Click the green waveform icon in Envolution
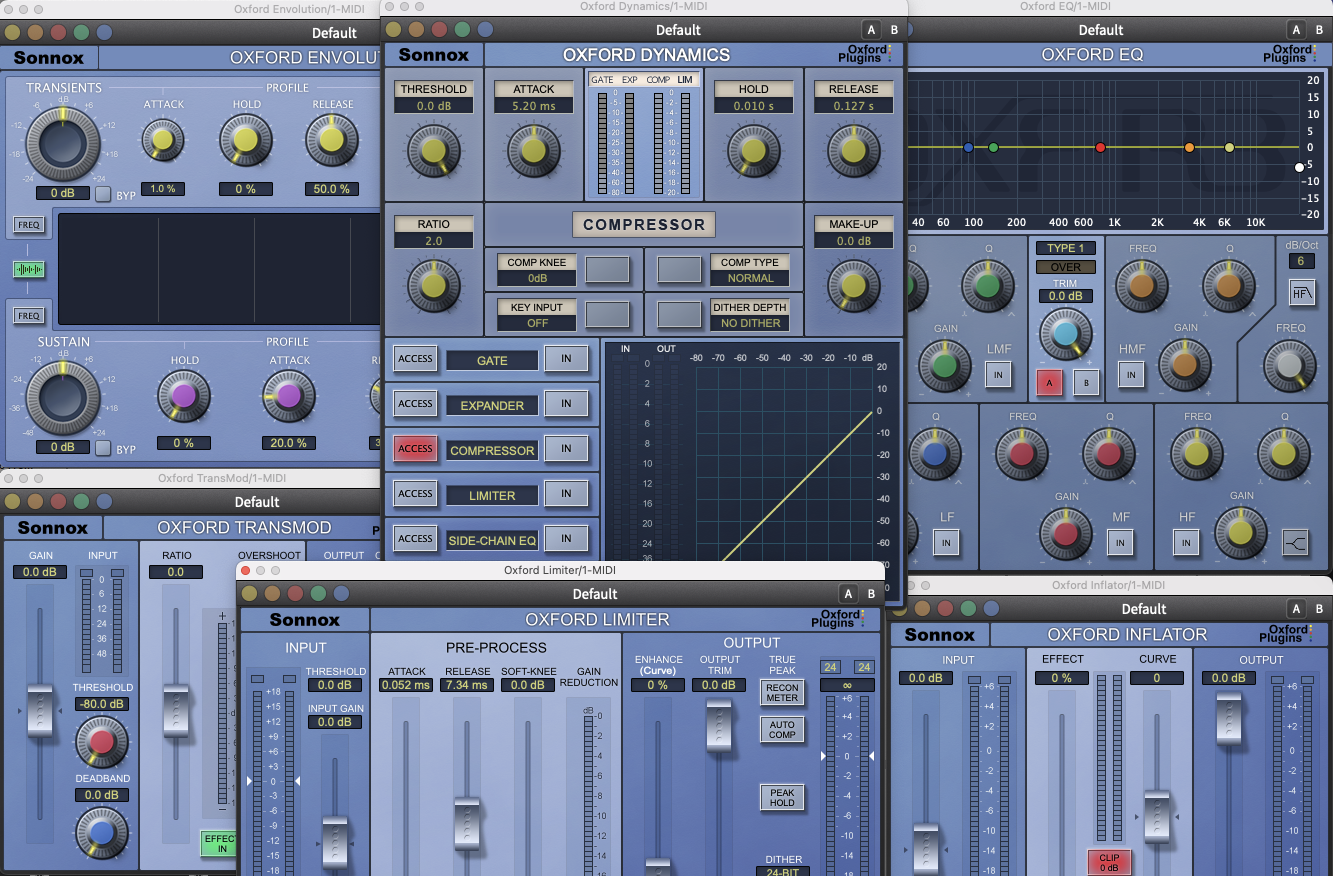This screenshot has height=876, width=1333. (x=29, y=269)
